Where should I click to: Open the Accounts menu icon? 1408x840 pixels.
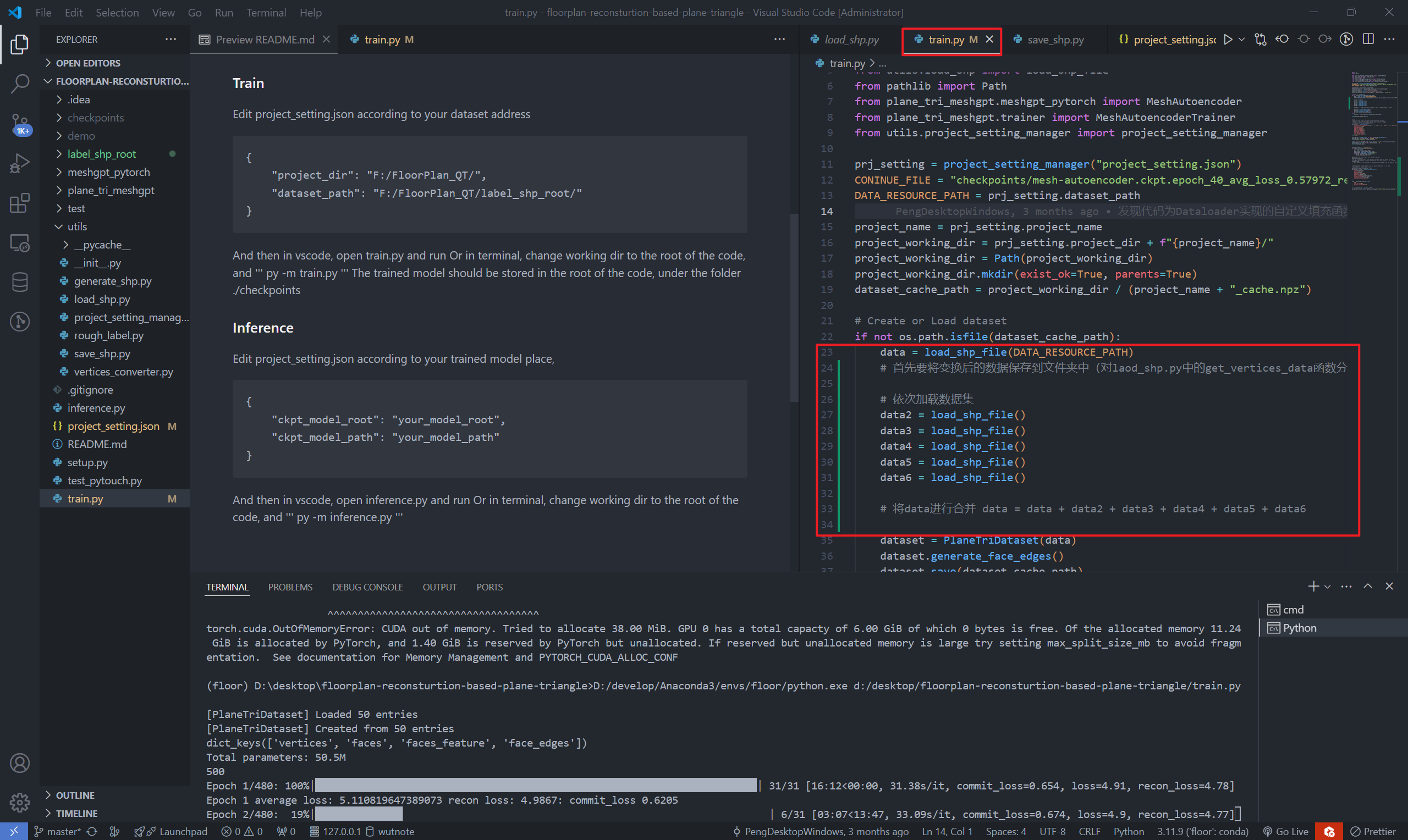tap(19, 763)
